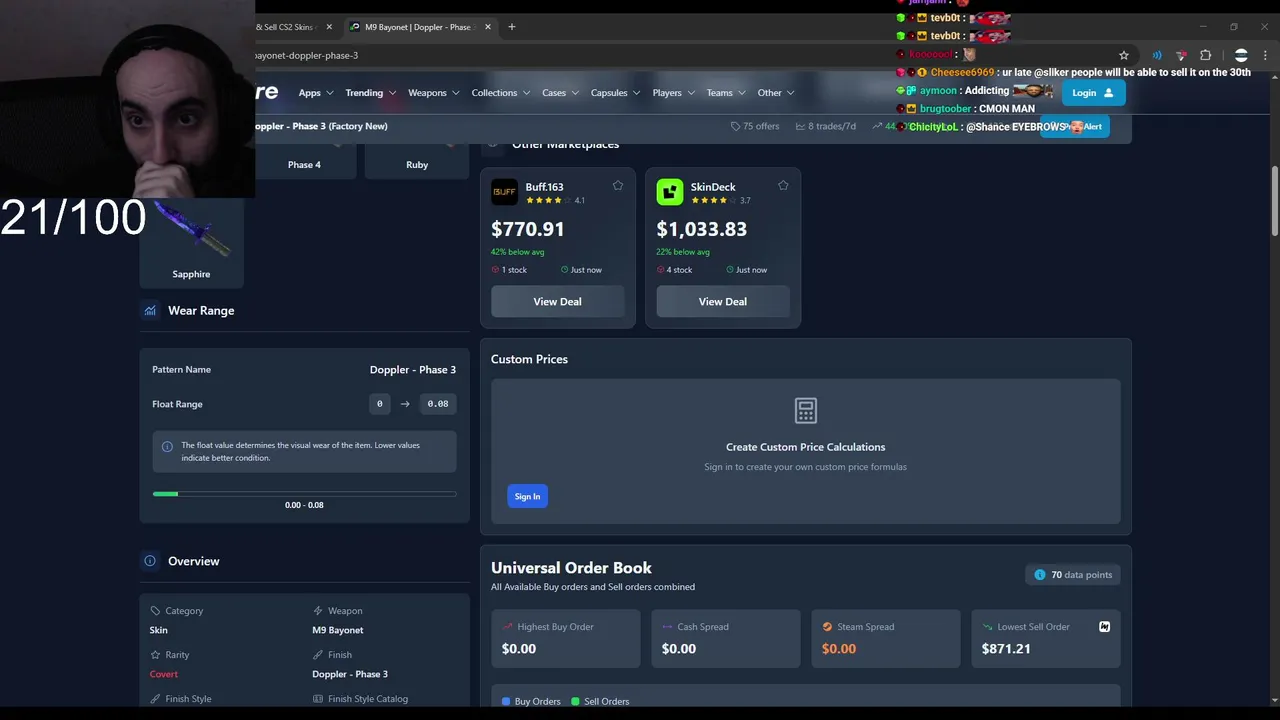Click the calculator icon in Custom Prices

tap(805, 411)
